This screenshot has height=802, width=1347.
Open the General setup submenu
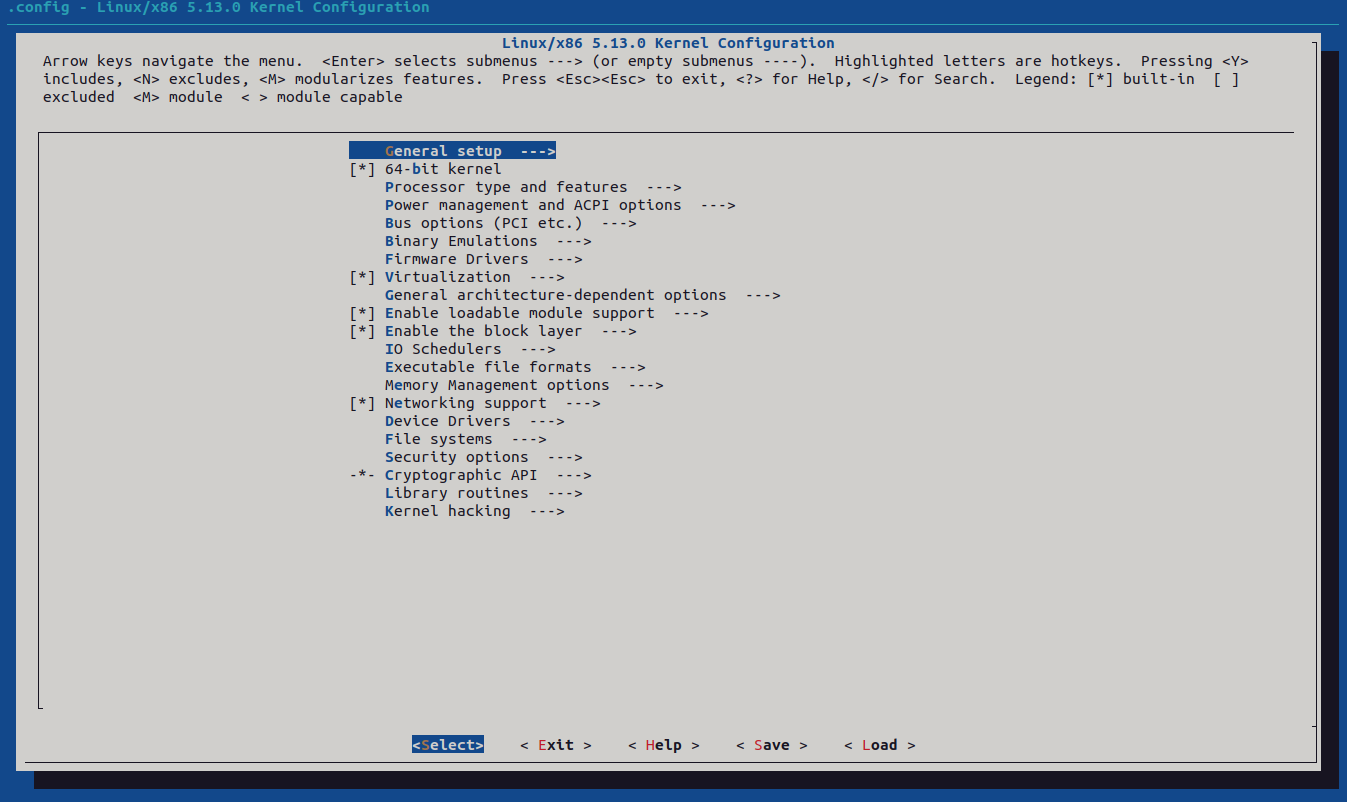[x=452, y=151]
